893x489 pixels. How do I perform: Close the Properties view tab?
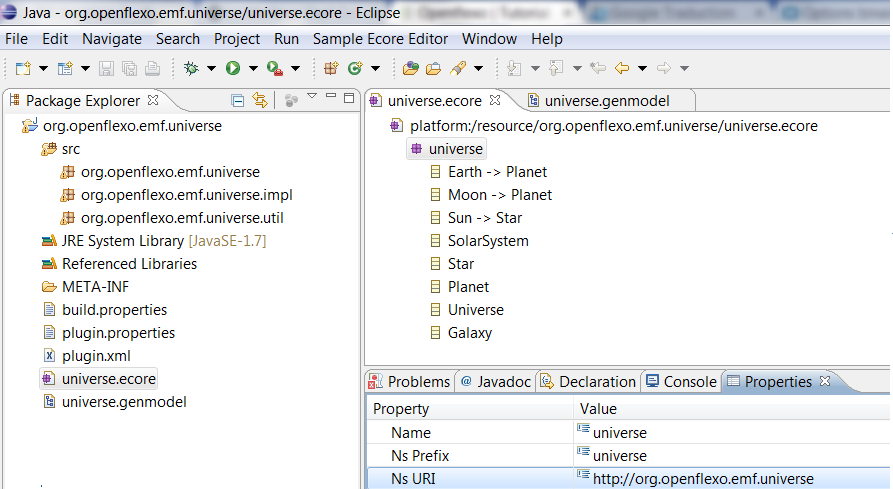pos(825,381)
